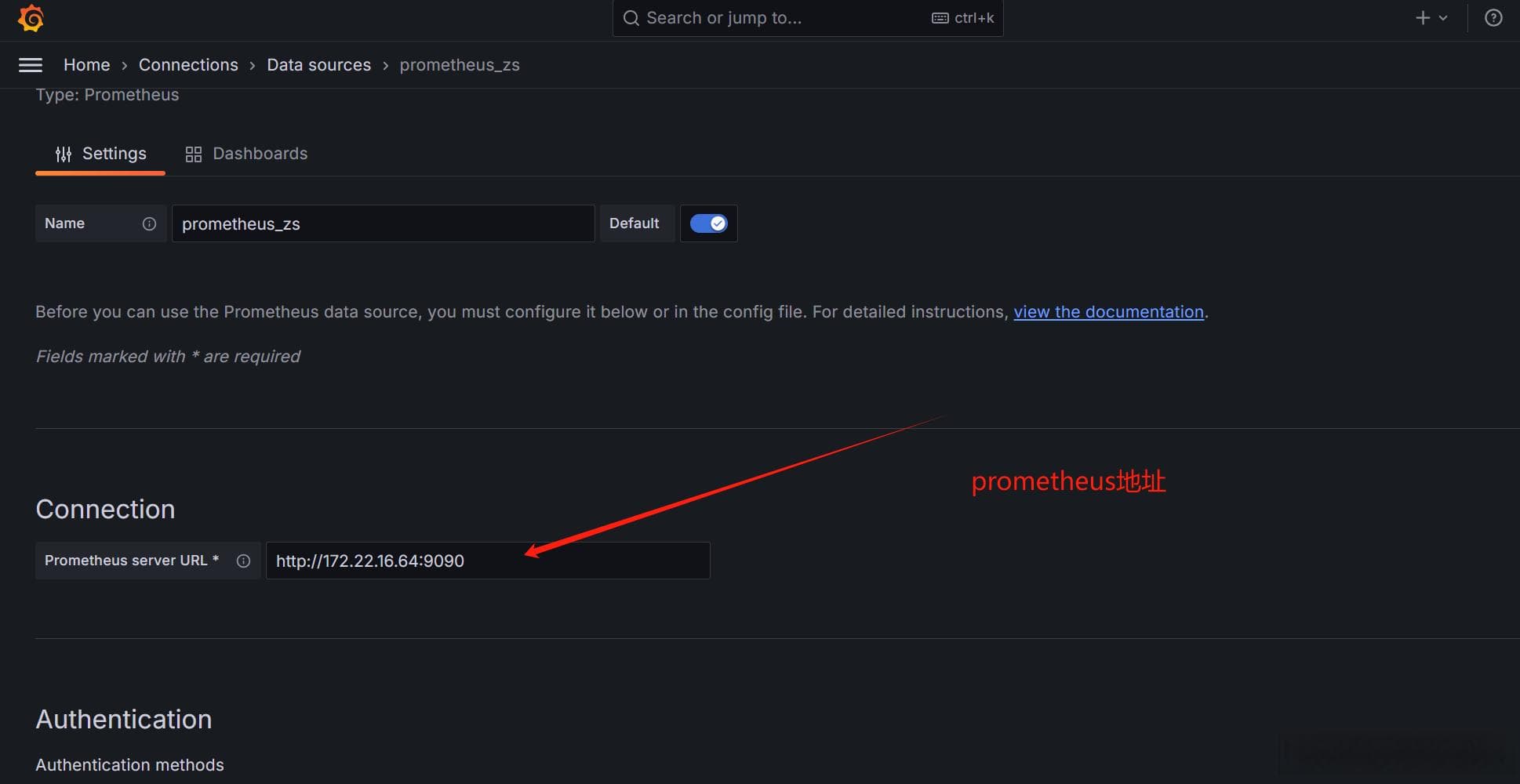Click the Prometheus server URL input field
The width and height of the screenshot is (1520, 784).
pyautogui.click(x=488, y=561)
